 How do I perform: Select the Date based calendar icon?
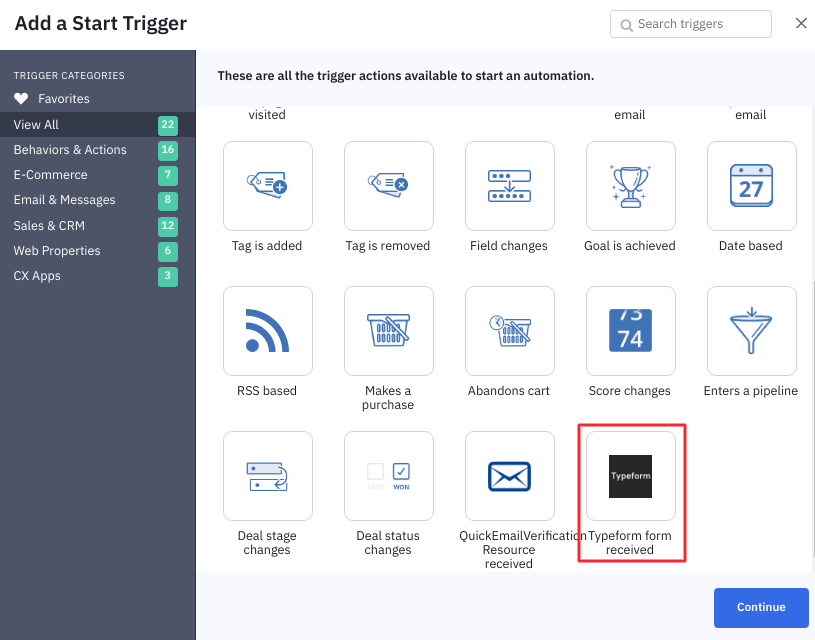point(752,186)
